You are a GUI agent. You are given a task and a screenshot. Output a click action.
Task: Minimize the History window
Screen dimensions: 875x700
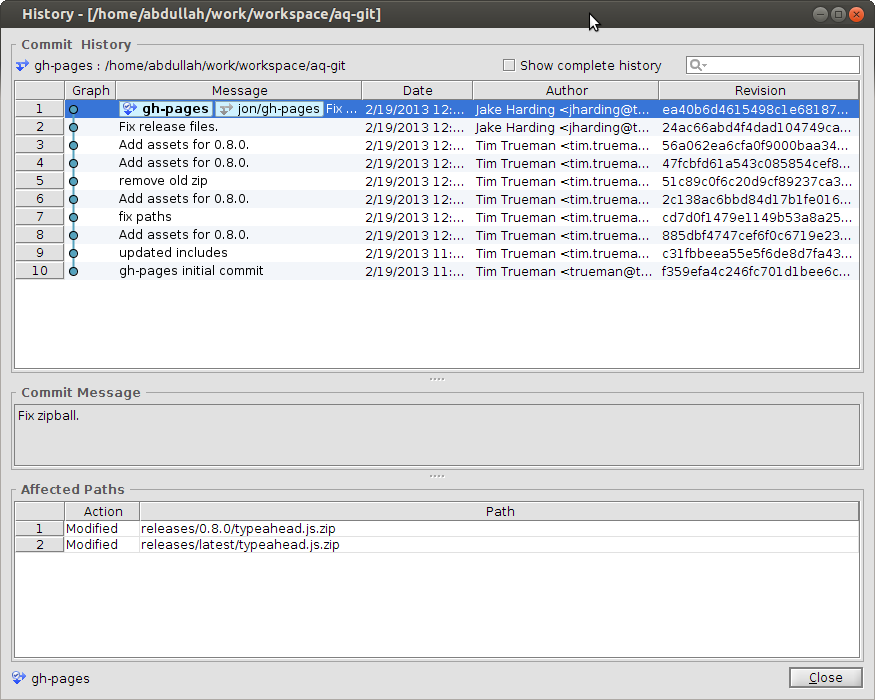(820, 14)
